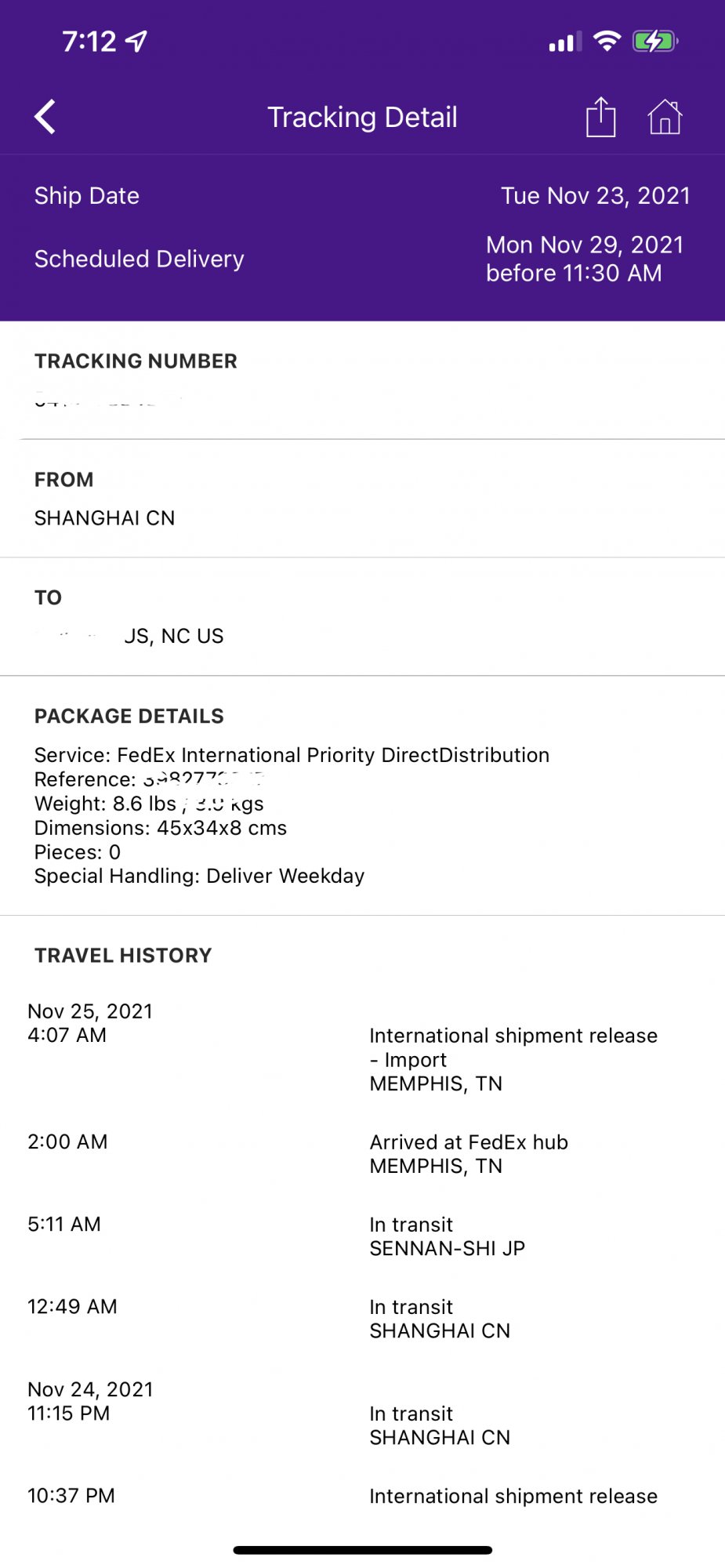Open the share sheet icon

[x=600, y=118]
